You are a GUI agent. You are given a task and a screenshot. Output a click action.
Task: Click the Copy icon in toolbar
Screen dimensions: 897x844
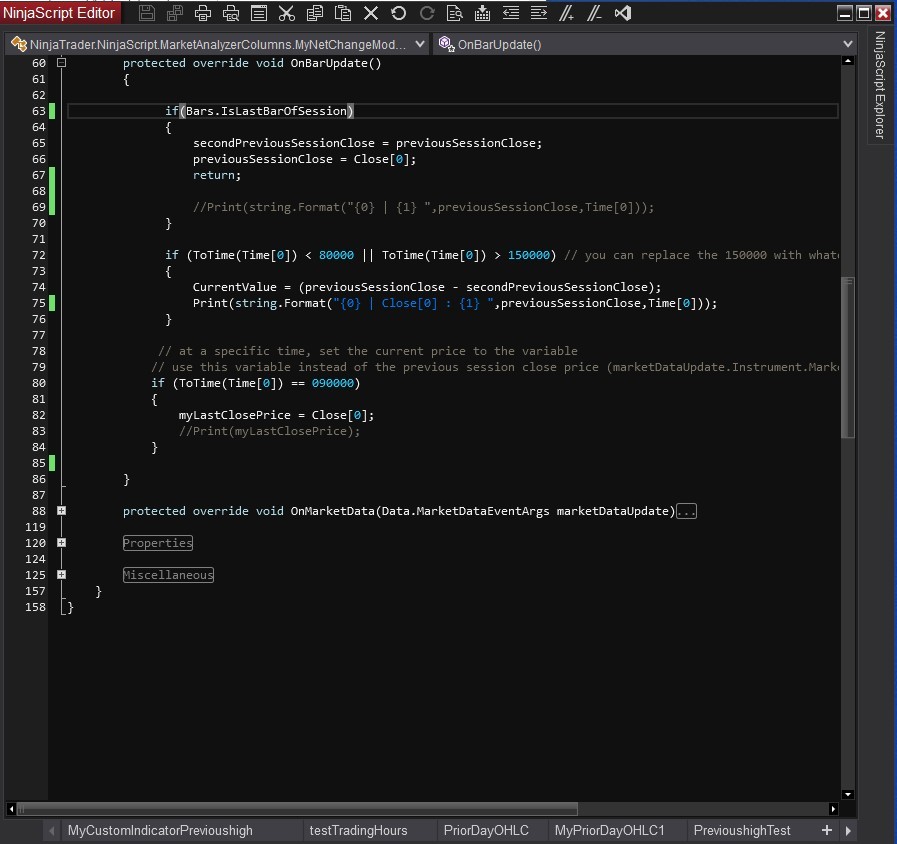coord(315,13)
